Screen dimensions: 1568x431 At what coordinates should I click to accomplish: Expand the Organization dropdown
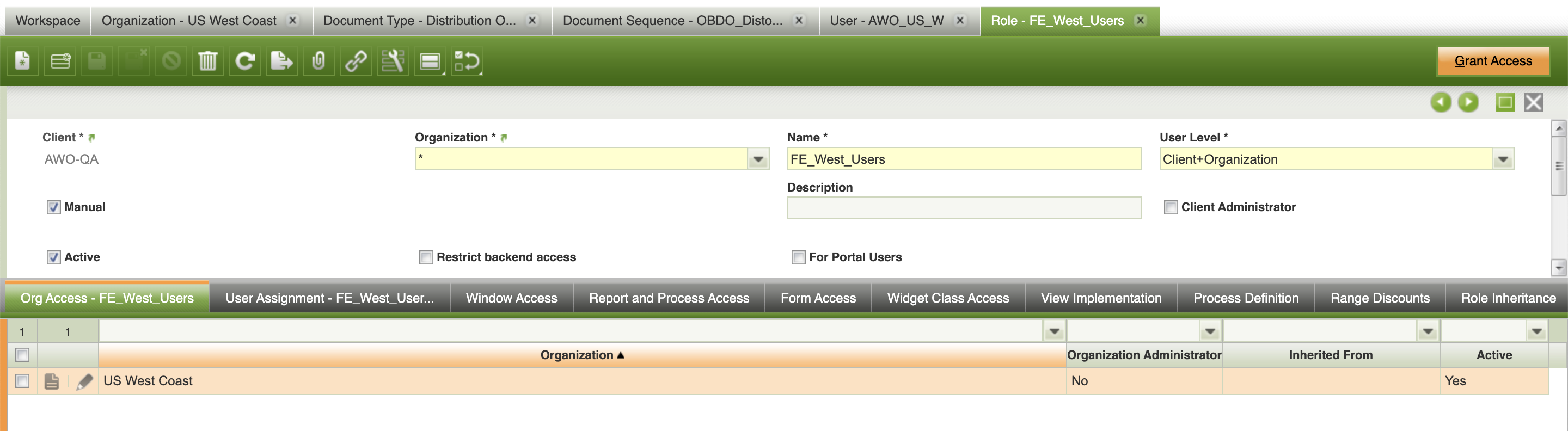coord(758,159)
